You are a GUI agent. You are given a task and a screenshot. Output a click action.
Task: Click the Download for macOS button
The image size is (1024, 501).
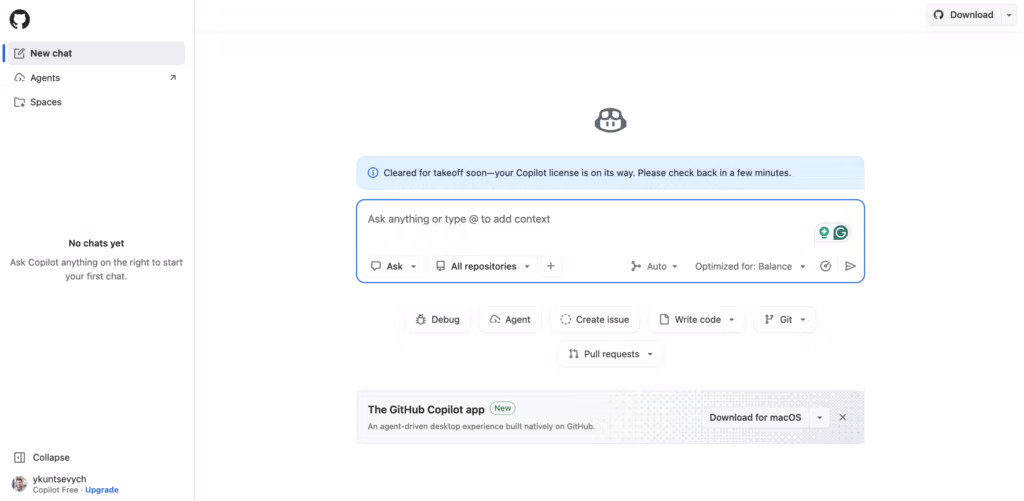tap(756, 417)
